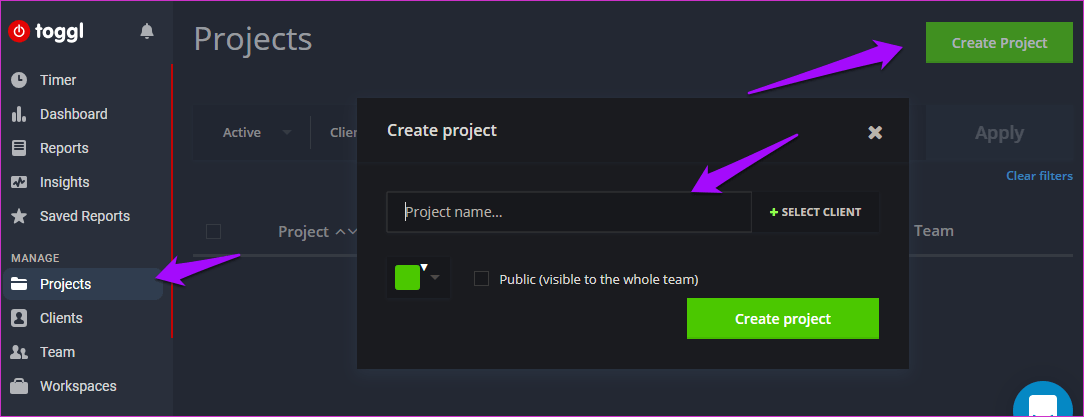Screen dimensions: 1084x417
Task: Click the Dashboard bar chart icon
Action: (x=19, y=114)
